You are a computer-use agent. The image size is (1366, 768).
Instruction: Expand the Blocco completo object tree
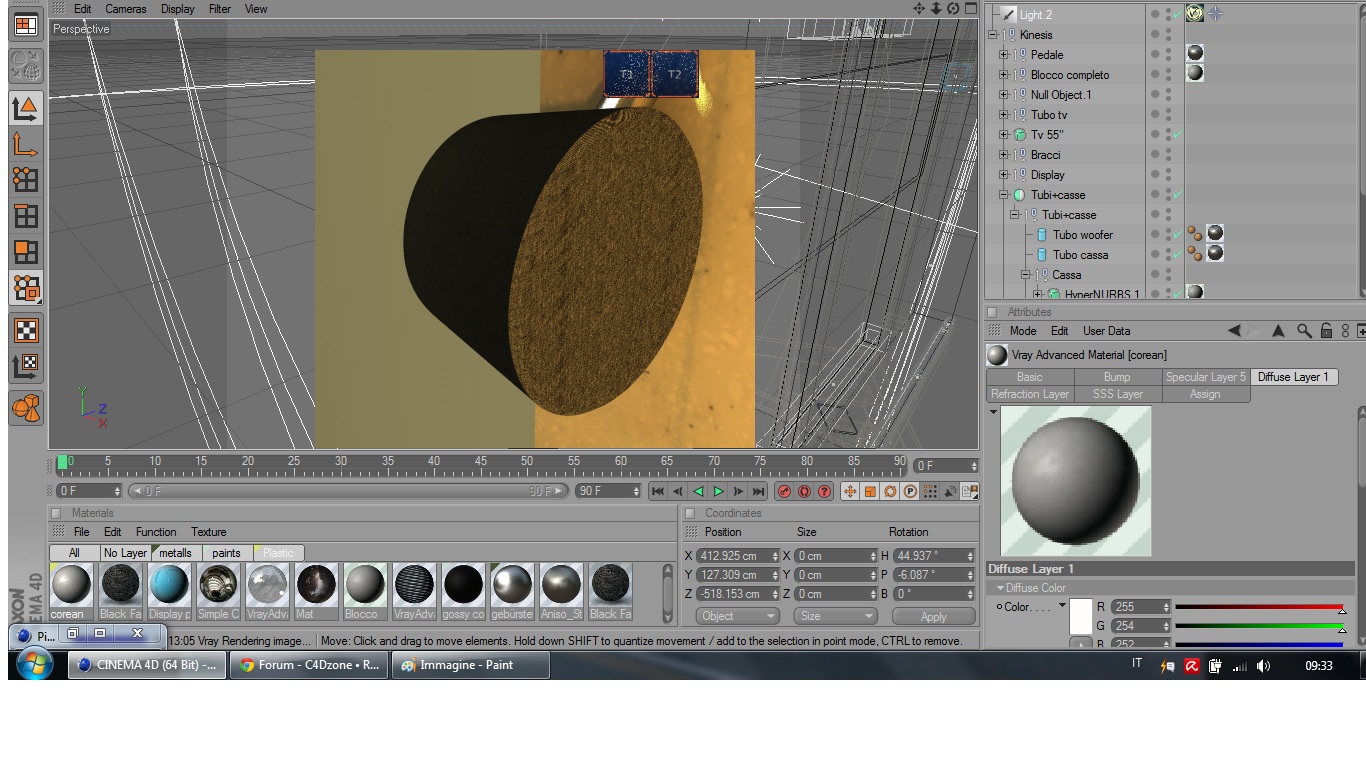click(x=1004, y=75)
